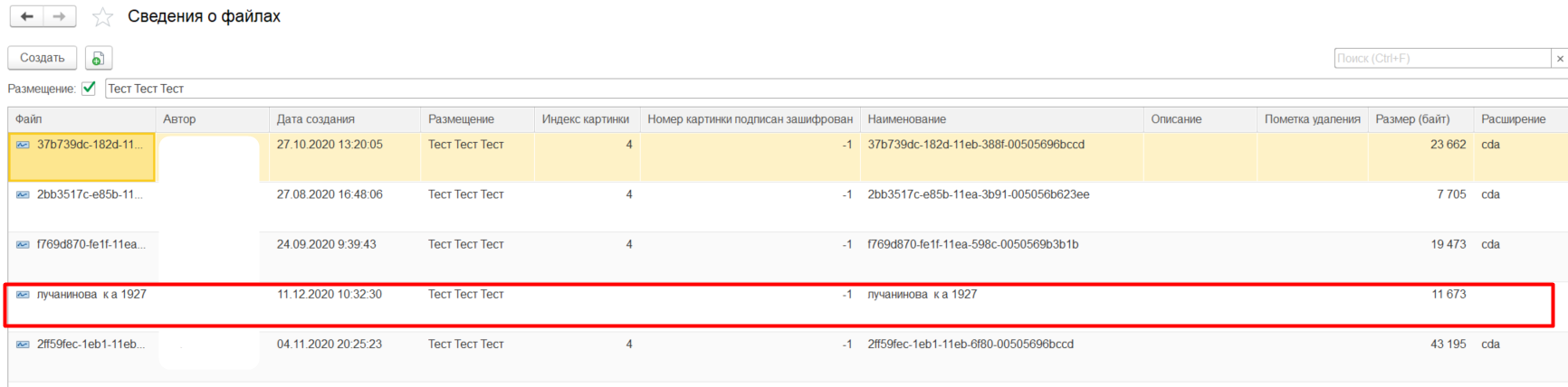
Task: Click the Расширение column header
Action: tap(1513, 119)
